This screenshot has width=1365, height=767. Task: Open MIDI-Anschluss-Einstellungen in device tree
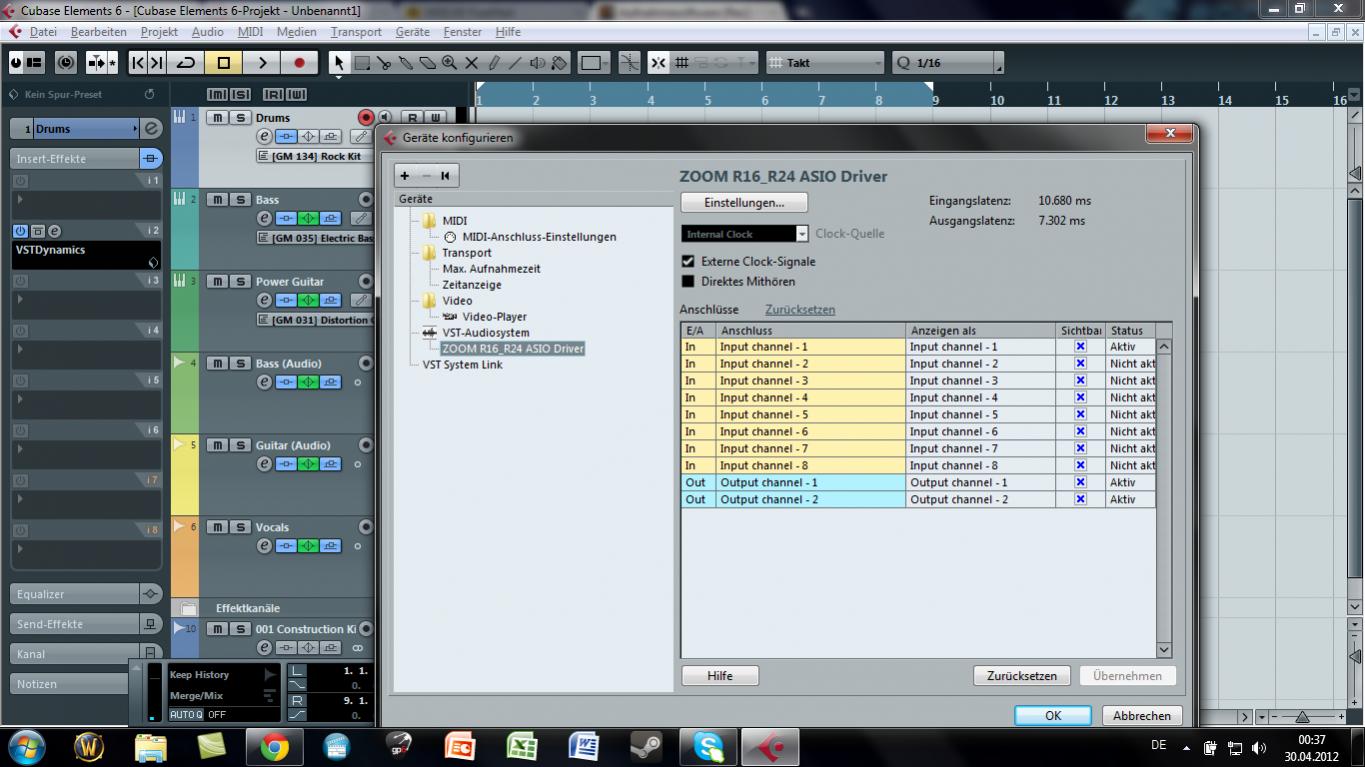pyautogui.click(x=539, y=237)
